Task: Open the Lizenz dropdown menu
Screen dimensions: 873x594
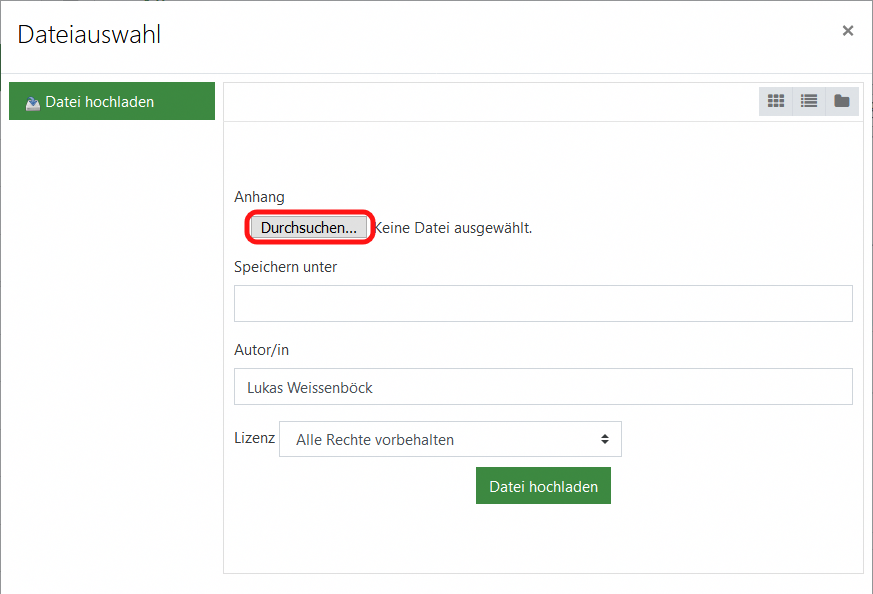Action: pos(450,439)
